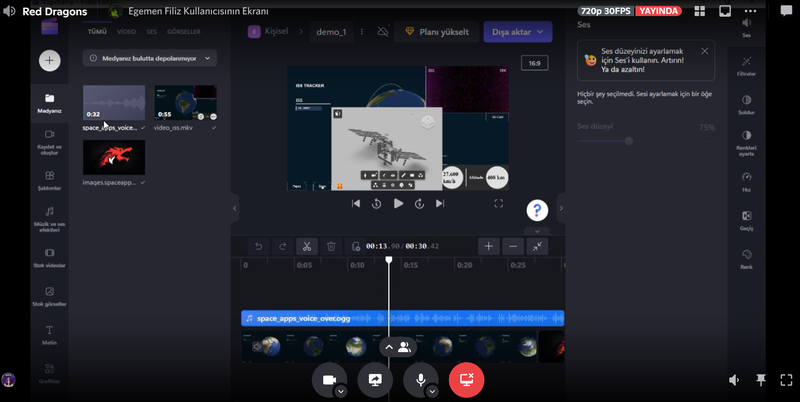The width and height of the screenshot is (800, 402).
Task: Expand the microphone options arrow
Action: tap(432, 391)
